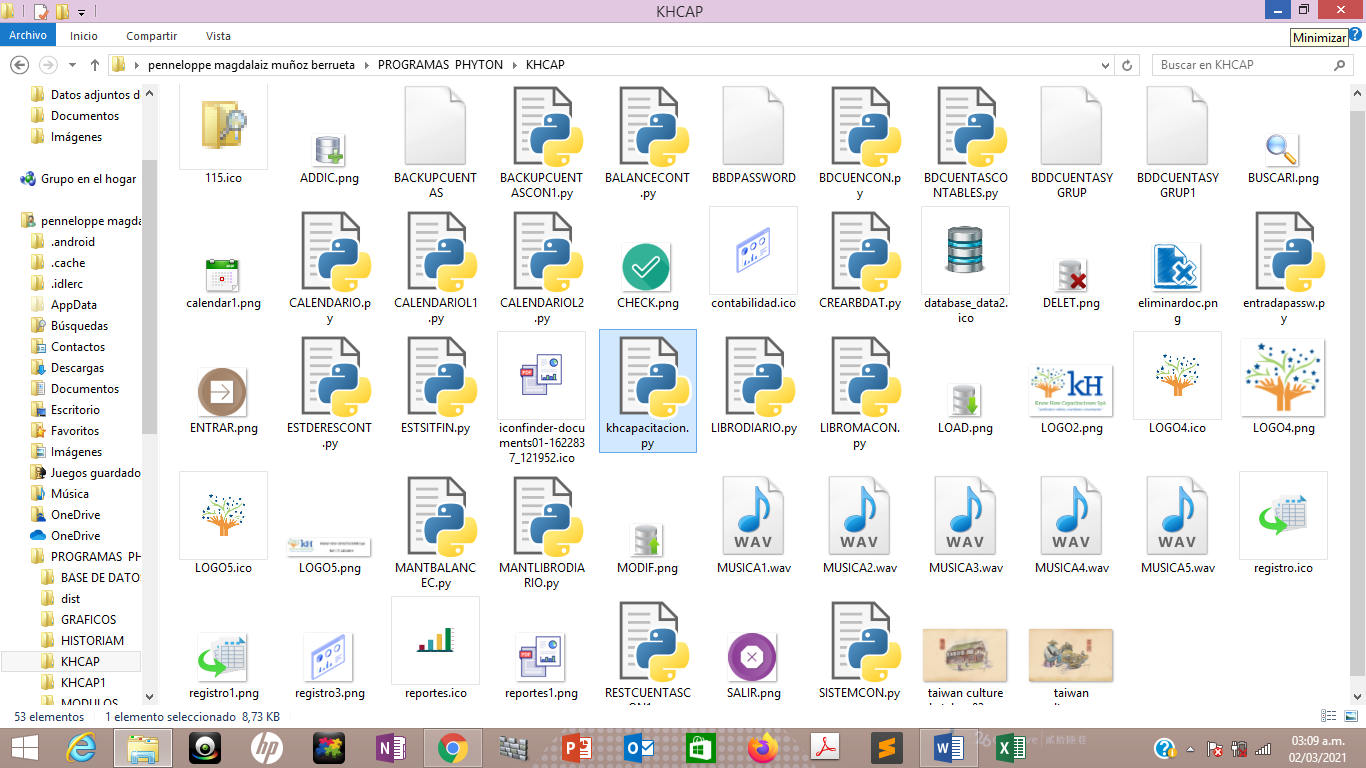Viewport: 1366px width, 768px height.
Task: Open Excel from the taskbar
Action: 1010,748
